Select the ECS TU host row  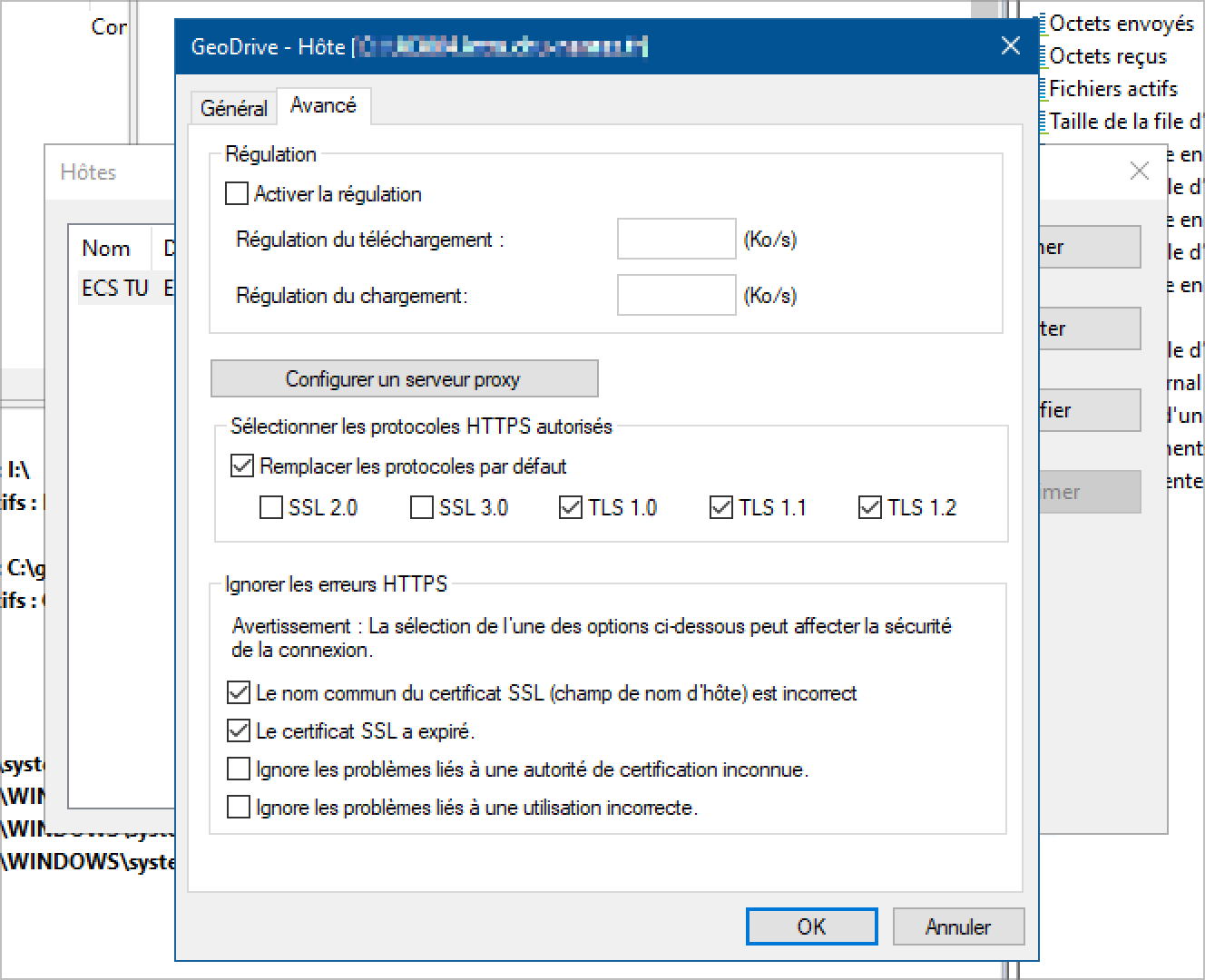tap(114, 288)
